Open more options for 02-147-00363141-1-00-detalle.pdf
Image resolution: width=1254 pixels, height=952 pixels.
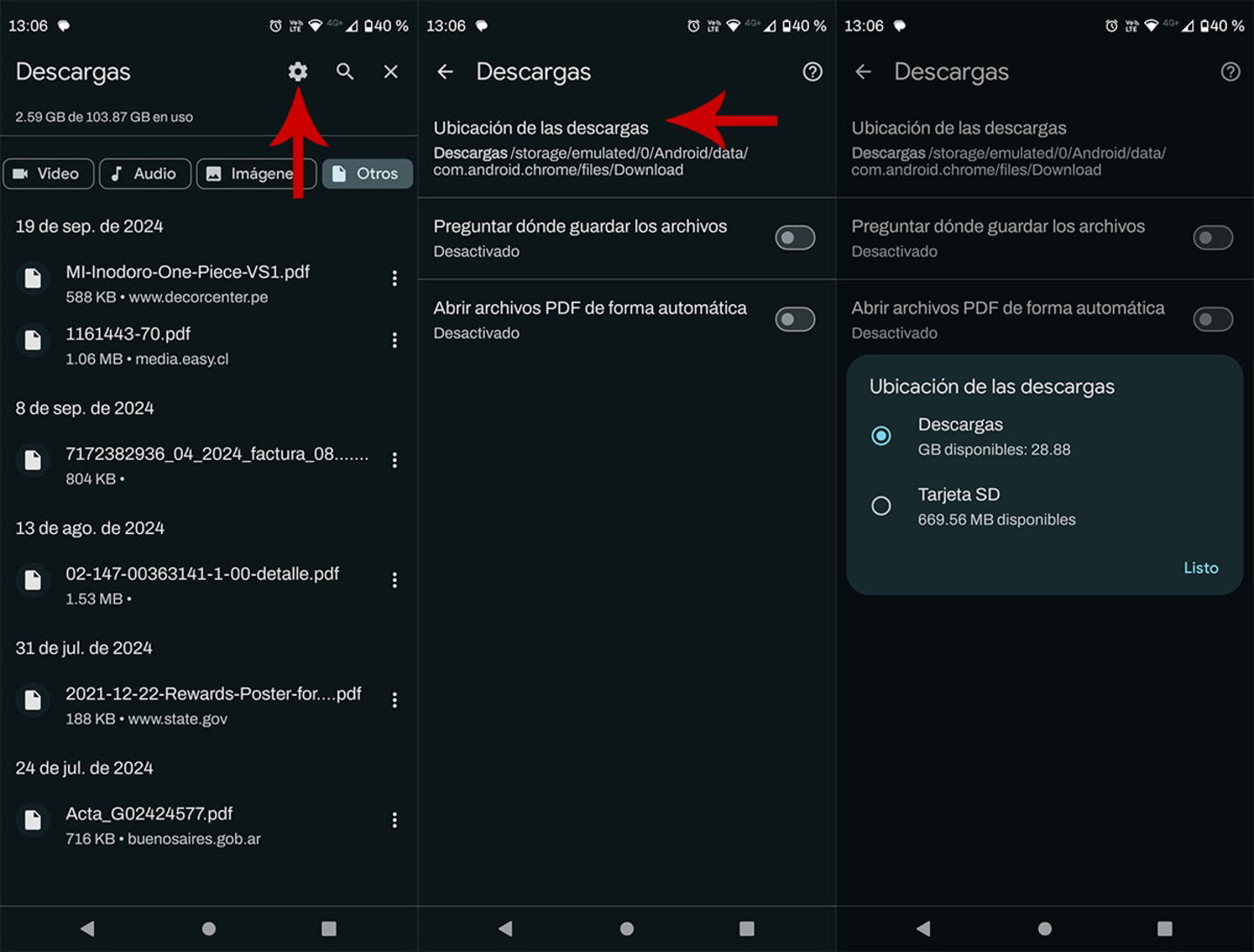tap(394, 580)
